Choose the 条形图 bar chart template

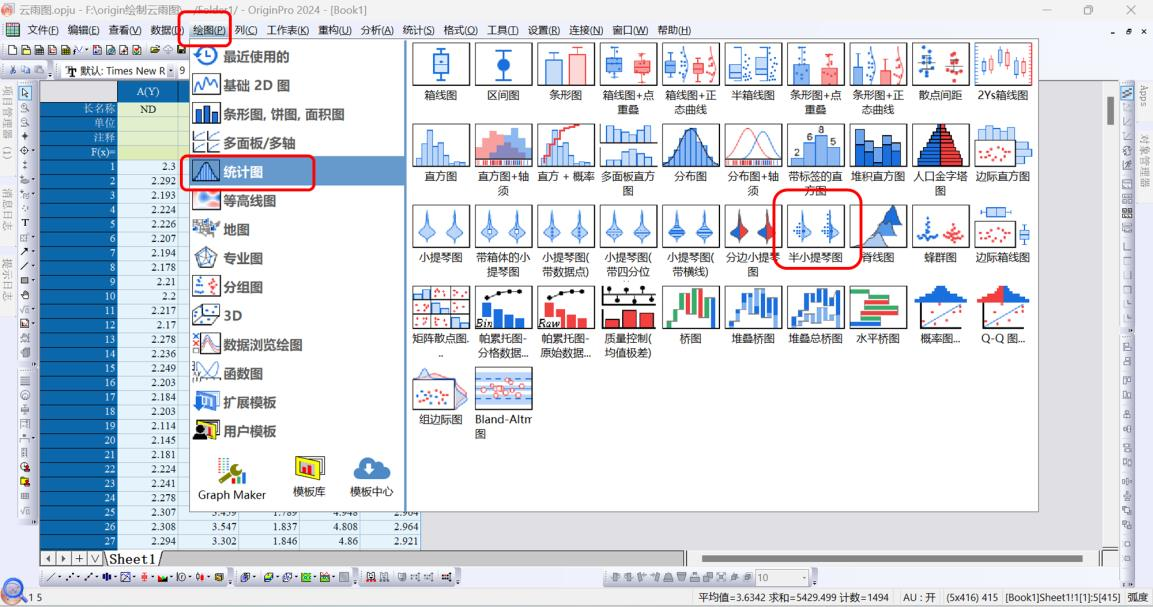(565, 72)
